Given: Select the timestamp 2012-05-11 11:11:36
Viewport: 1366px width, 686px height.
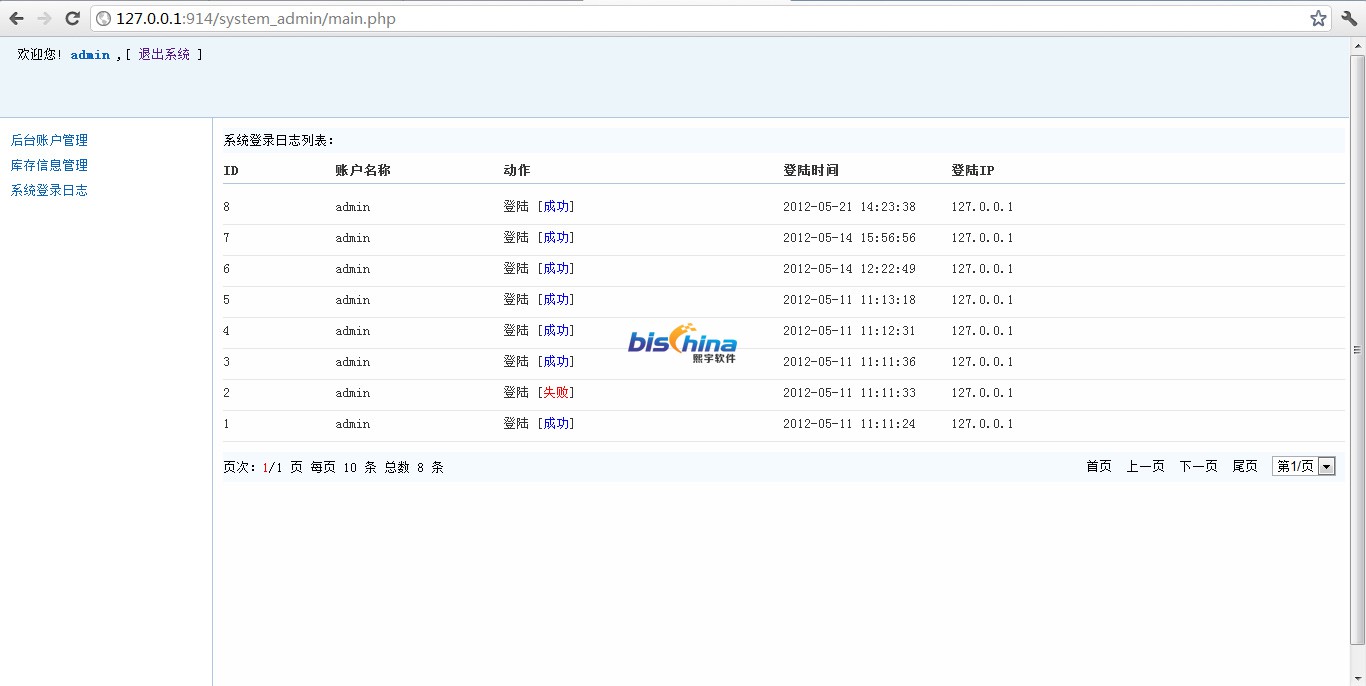Looking at the screenshot, I should pyautogui.click(x=849, y=362).
